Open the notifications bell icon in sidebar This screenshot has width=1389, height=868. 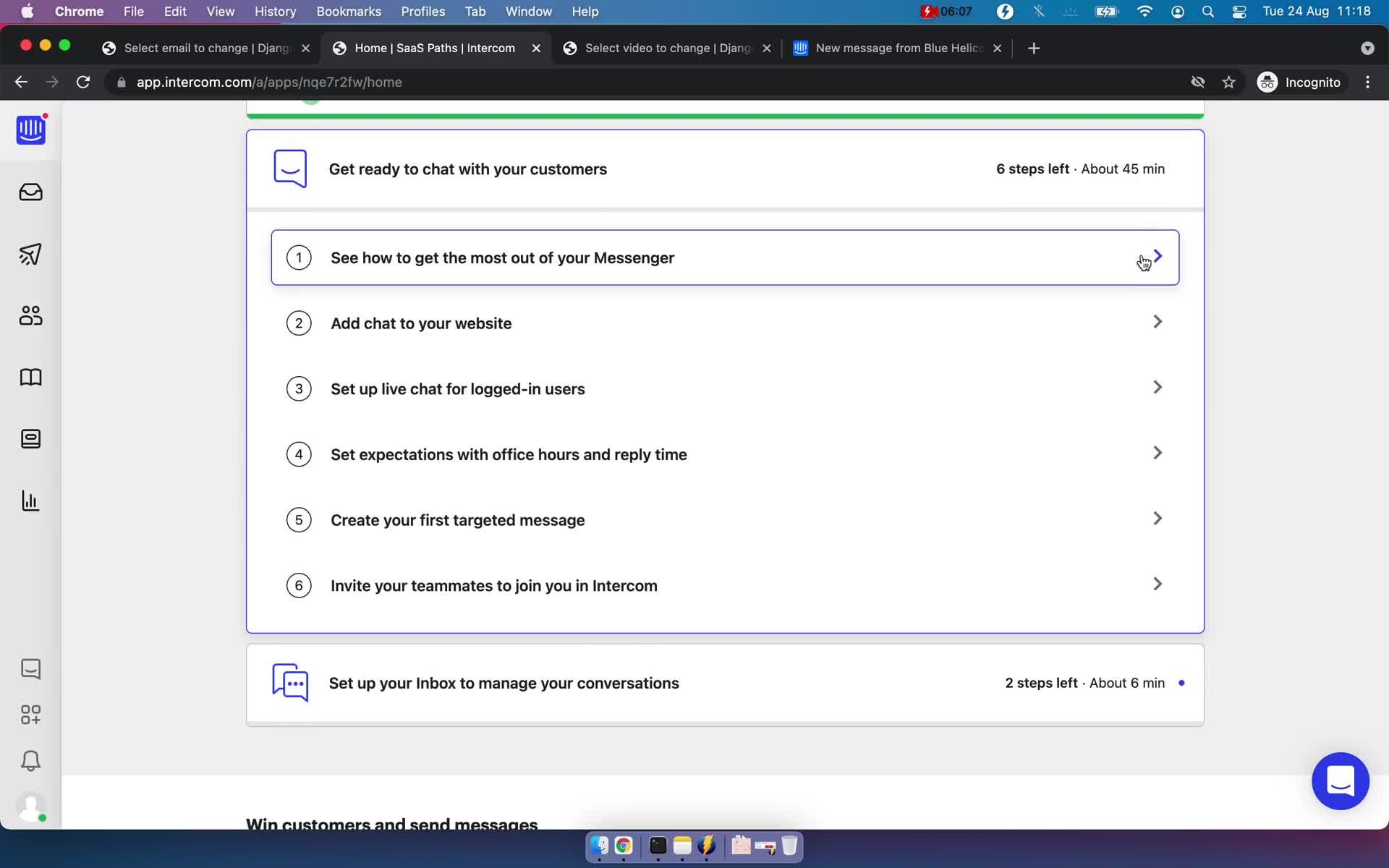30,760
